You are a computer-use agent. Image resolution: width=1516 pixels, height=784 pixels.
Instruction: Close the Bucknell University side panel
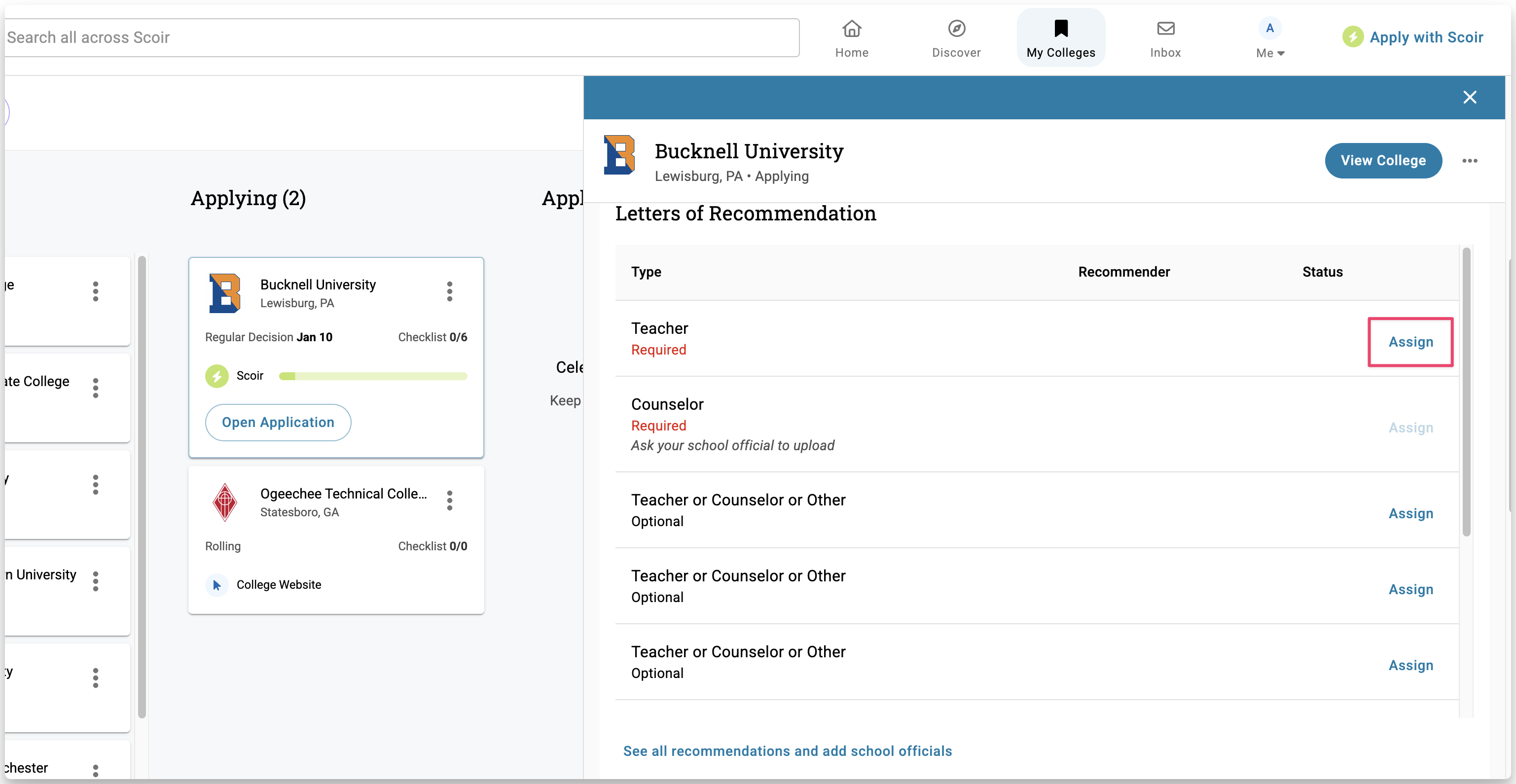1469,97
